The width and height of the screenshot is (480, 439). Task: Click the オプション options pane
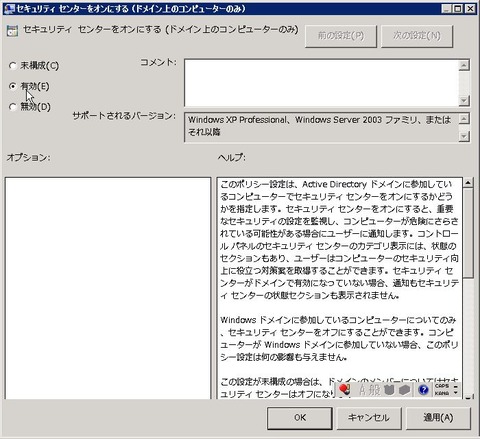(x=108, y=288)
